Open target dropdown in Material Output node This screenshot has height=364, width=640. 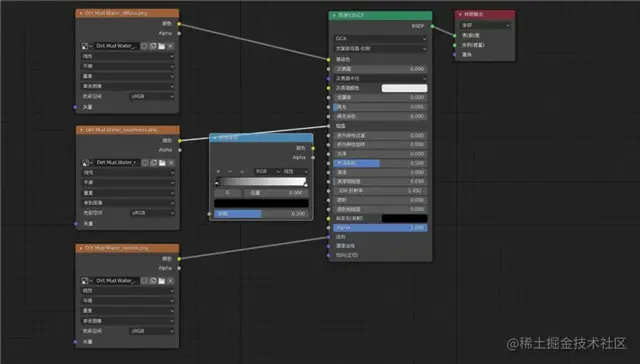click(485, 25)
